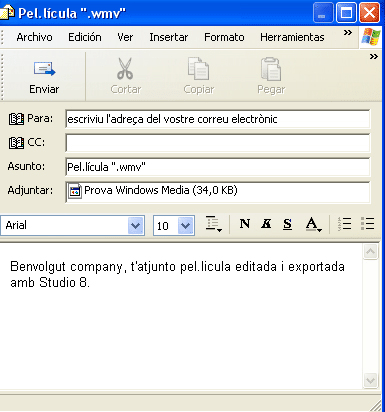Show more toolbar buttons chevron
This screenshot has height=412, width=385.
(x=374, y=57)
